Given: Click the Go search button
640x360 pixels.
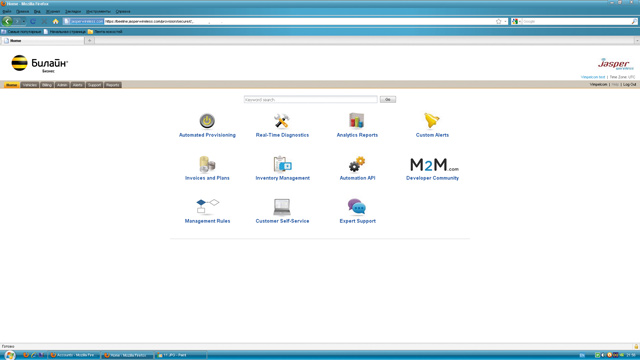Looking at the screenshot, I should 388,99.
